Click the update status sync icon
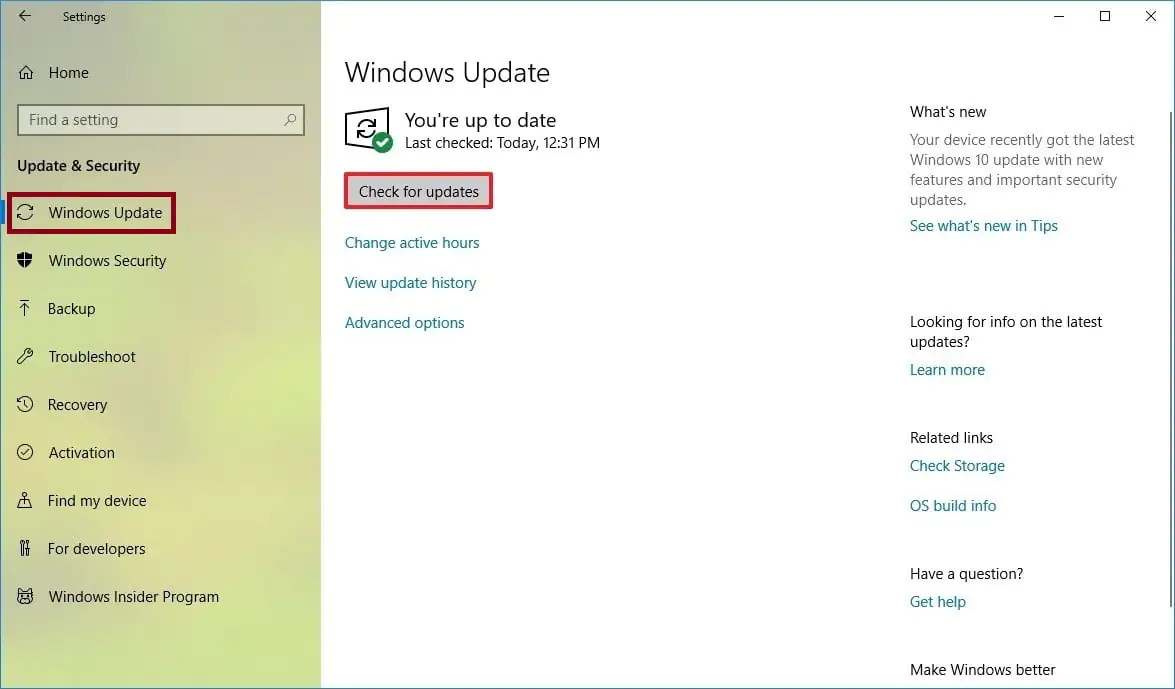The height and width of the screenshot is (689, 1175). (366, 130)
